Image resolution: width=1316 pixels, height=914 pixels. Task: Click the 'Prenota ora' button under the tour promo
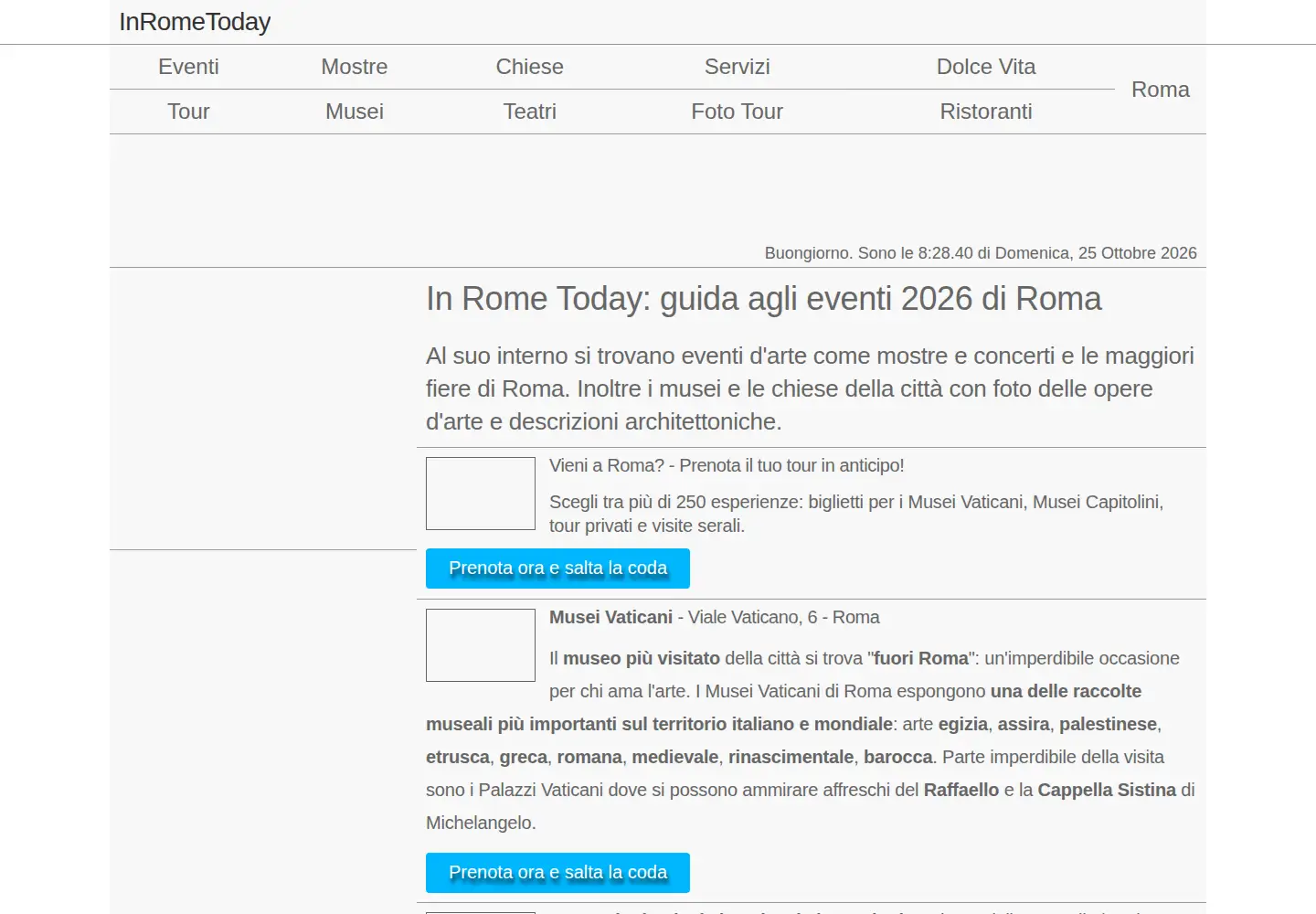[557, 569]
